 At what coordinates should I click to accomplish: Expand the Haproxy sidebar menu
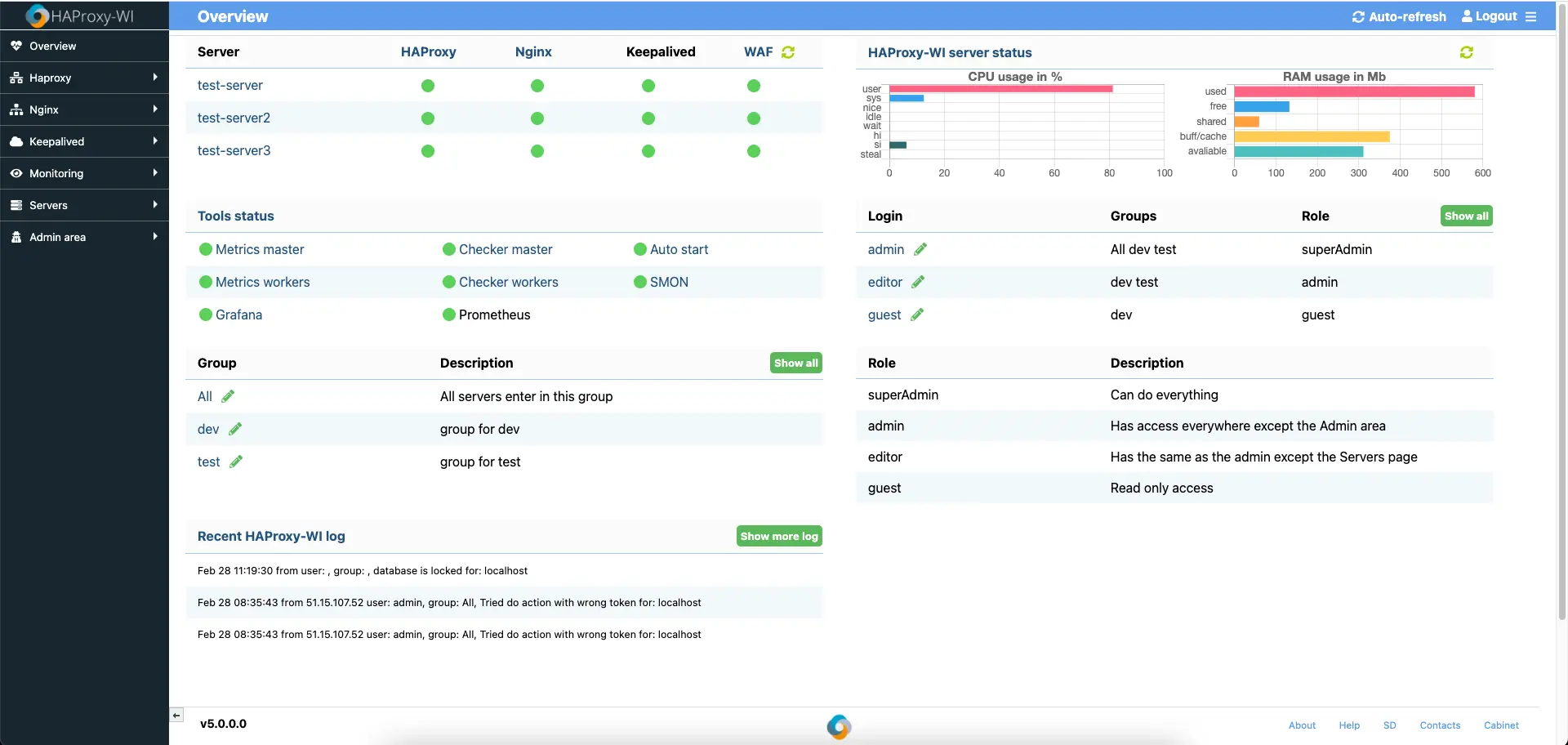coord(84,78)
